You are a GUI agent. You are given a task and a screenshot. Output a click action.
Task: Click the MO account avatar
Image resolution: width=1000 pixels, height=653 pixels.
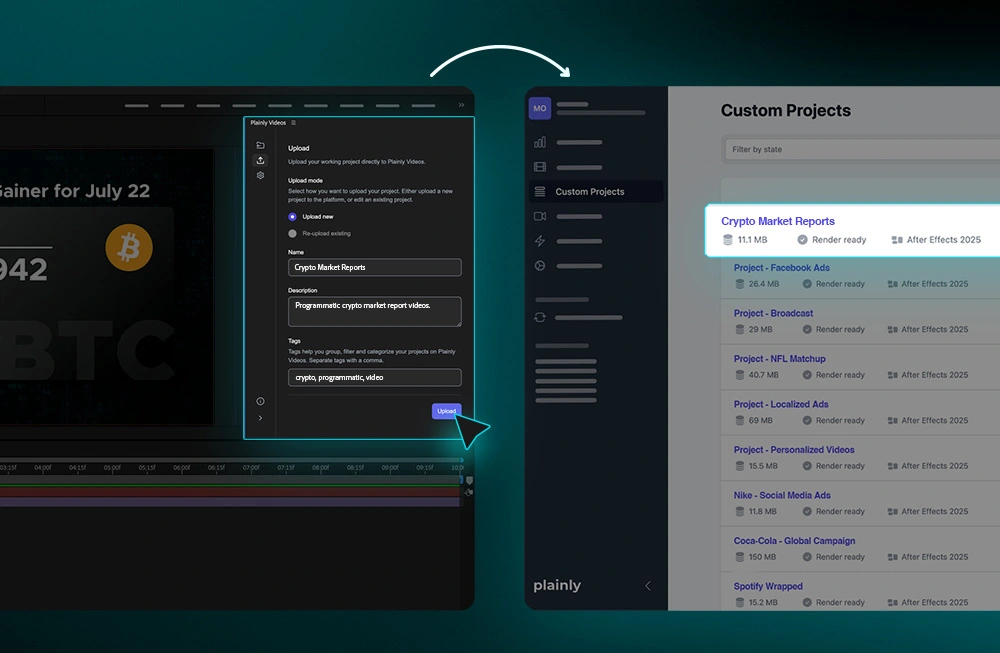(x=540, y=108)
